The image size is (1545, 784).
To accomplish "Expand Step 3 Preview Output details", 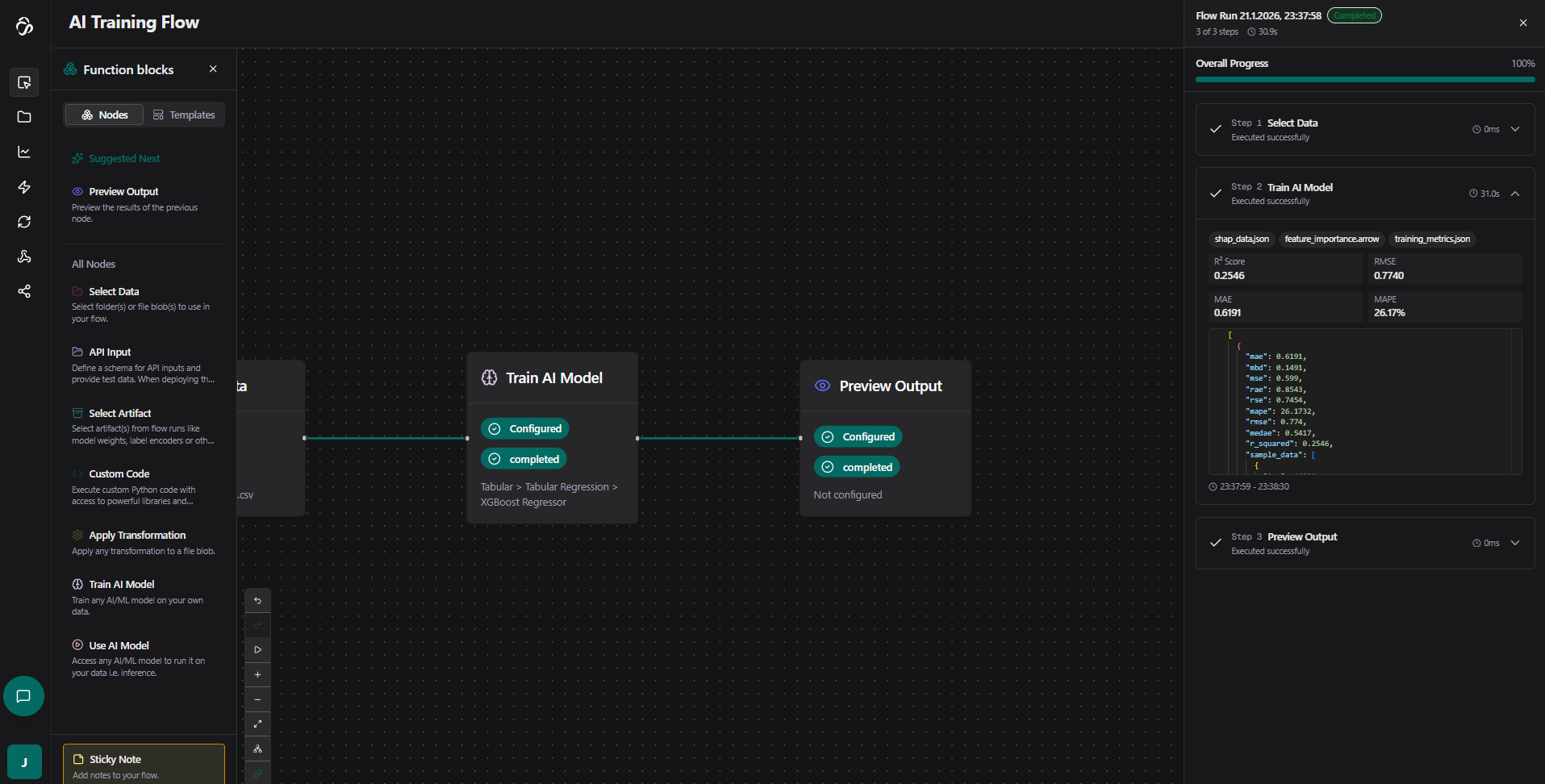I will point(1515,543).
